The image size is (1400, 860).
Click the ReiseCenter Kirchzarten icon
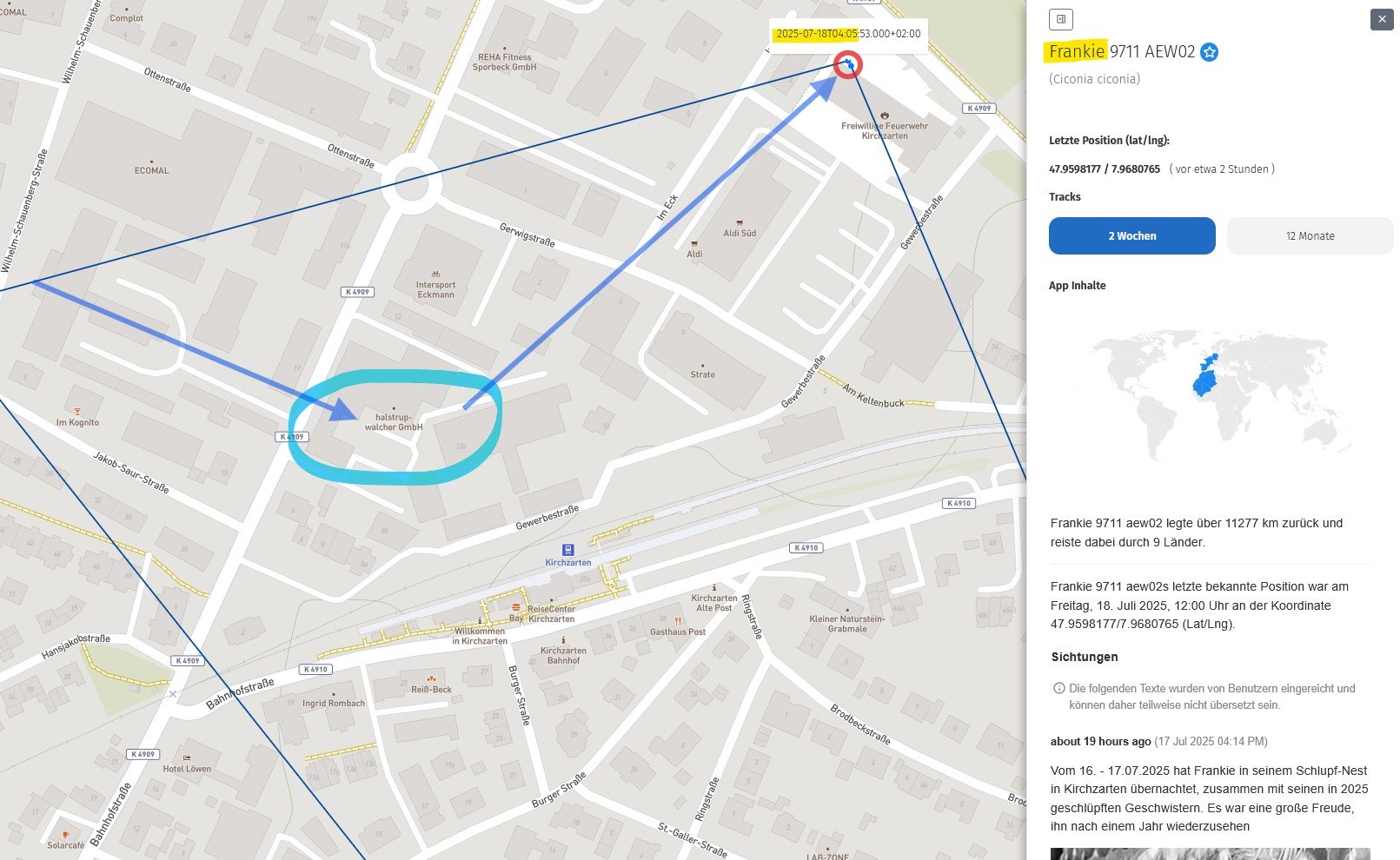point(516,607)
